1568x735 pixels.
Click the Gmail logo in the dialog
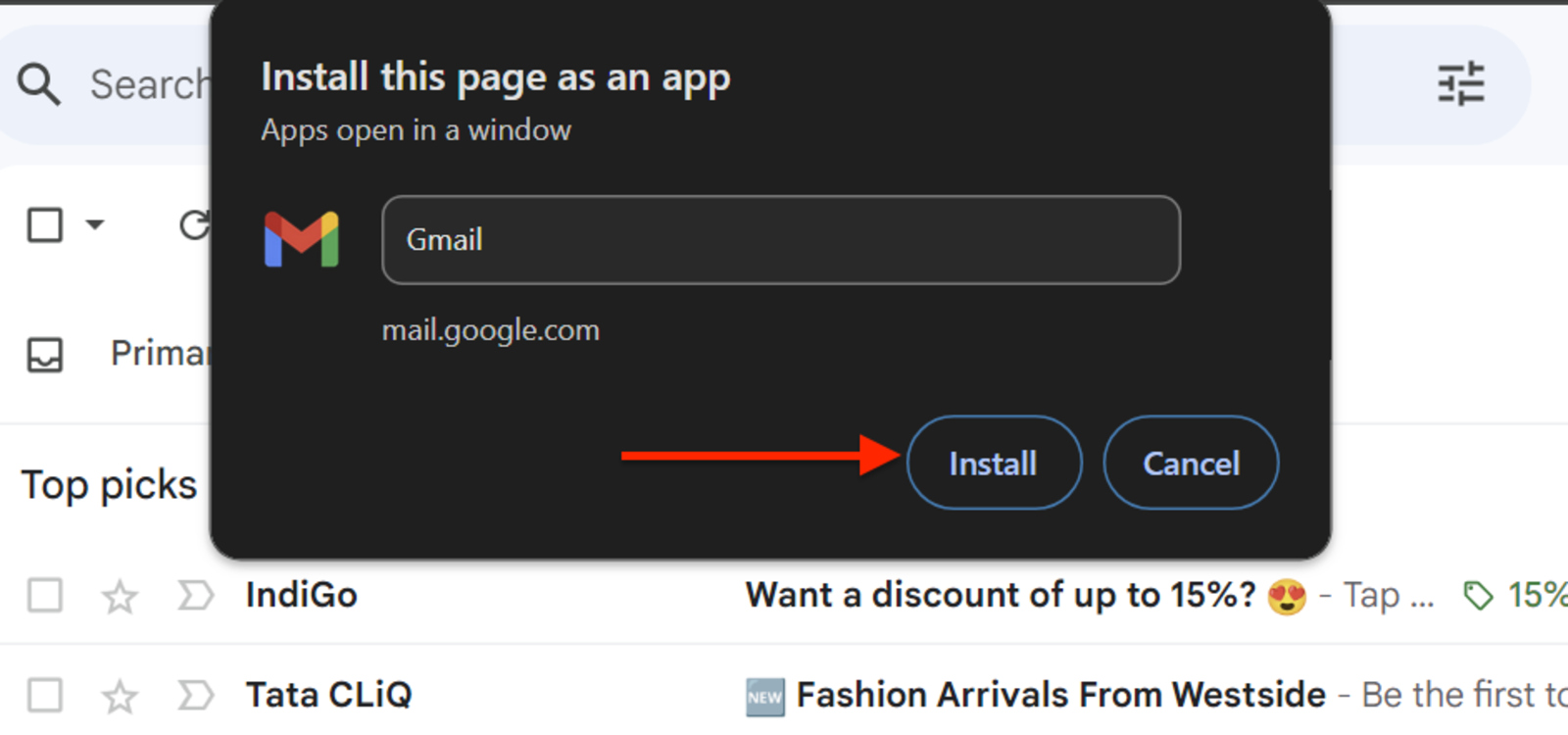[301, 240]
